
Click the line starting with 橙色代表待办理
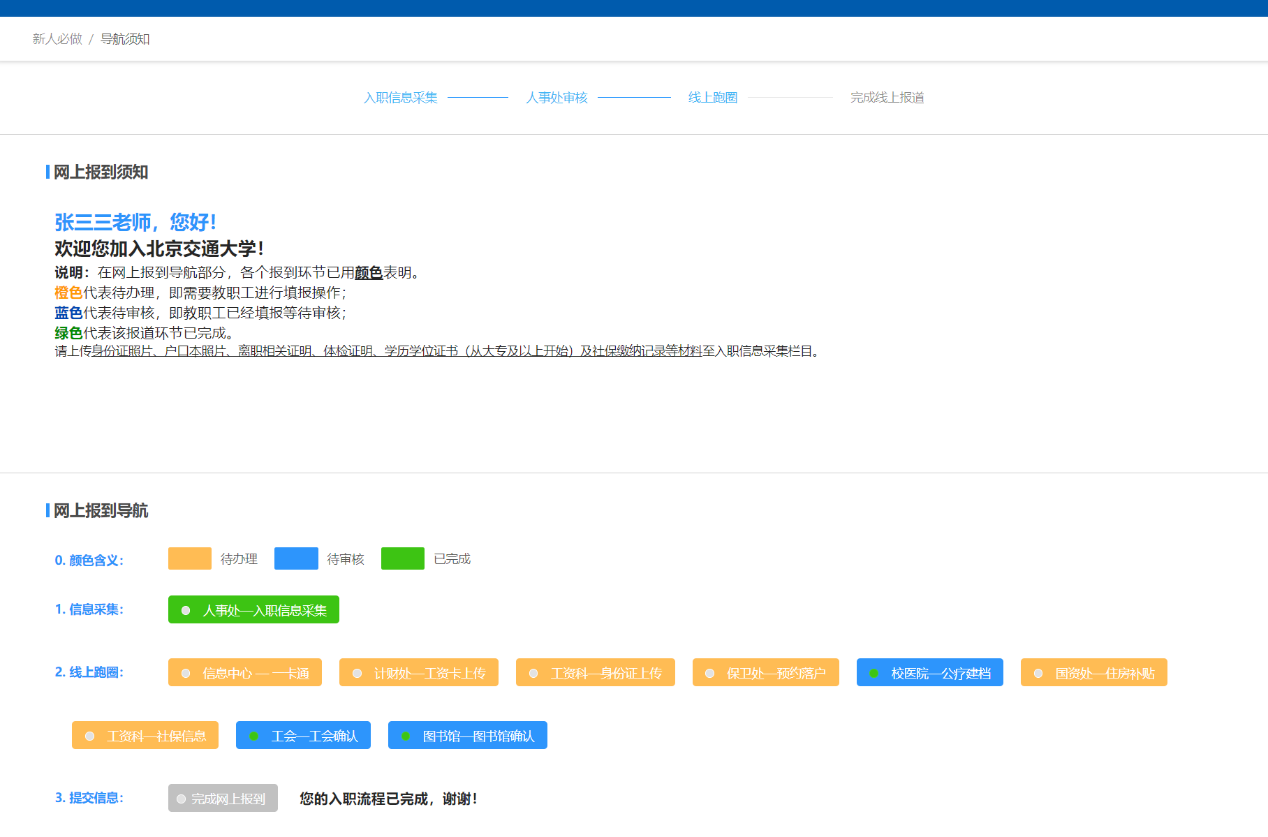coord(201,293)
